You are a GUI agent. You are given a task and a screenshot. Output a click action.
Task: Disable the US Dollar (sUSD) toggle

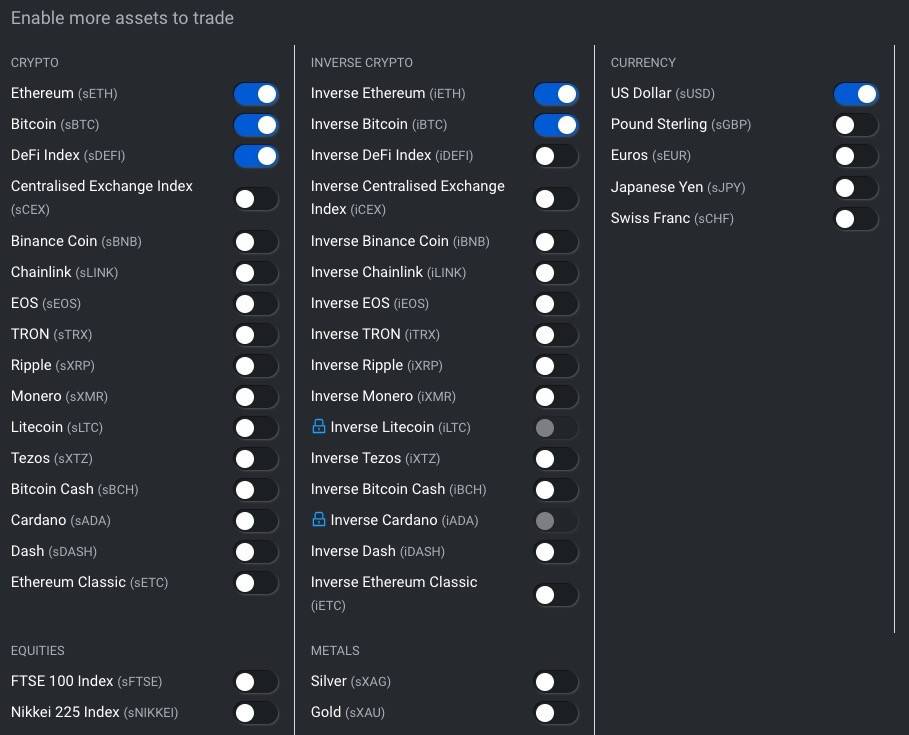click(x=856, y=94)
